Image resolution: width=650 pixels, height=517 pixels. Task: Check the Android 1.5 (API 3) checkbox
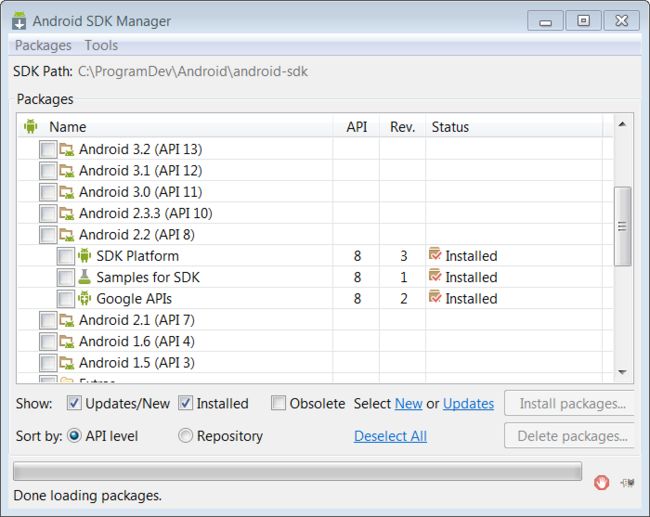click(x=48, y=363)
